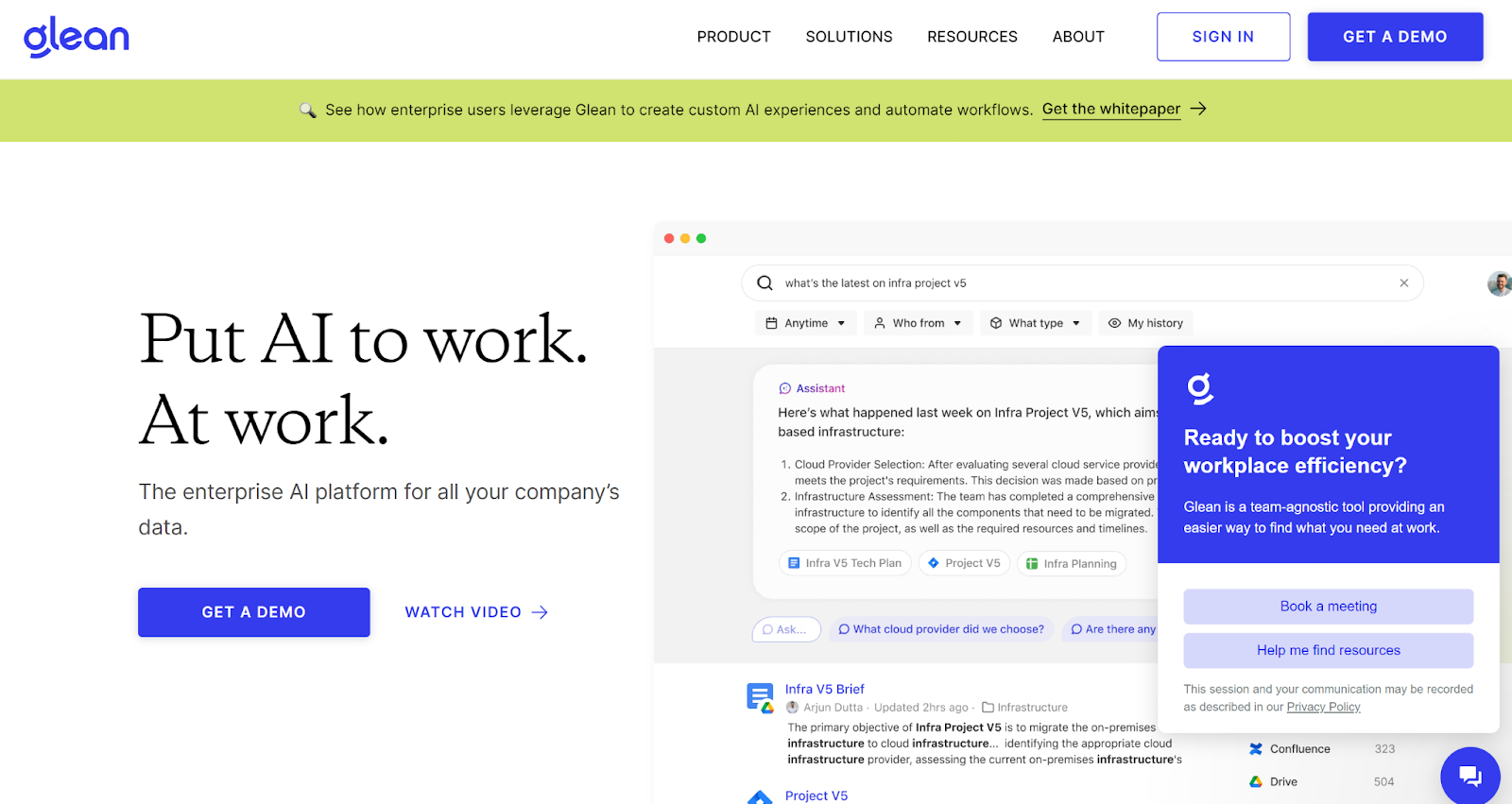Open the Infra Planning source chip
Image resolution: width=1512 pixels, height=804 pixels.
pyautogui.click(x=1072, y=563)
